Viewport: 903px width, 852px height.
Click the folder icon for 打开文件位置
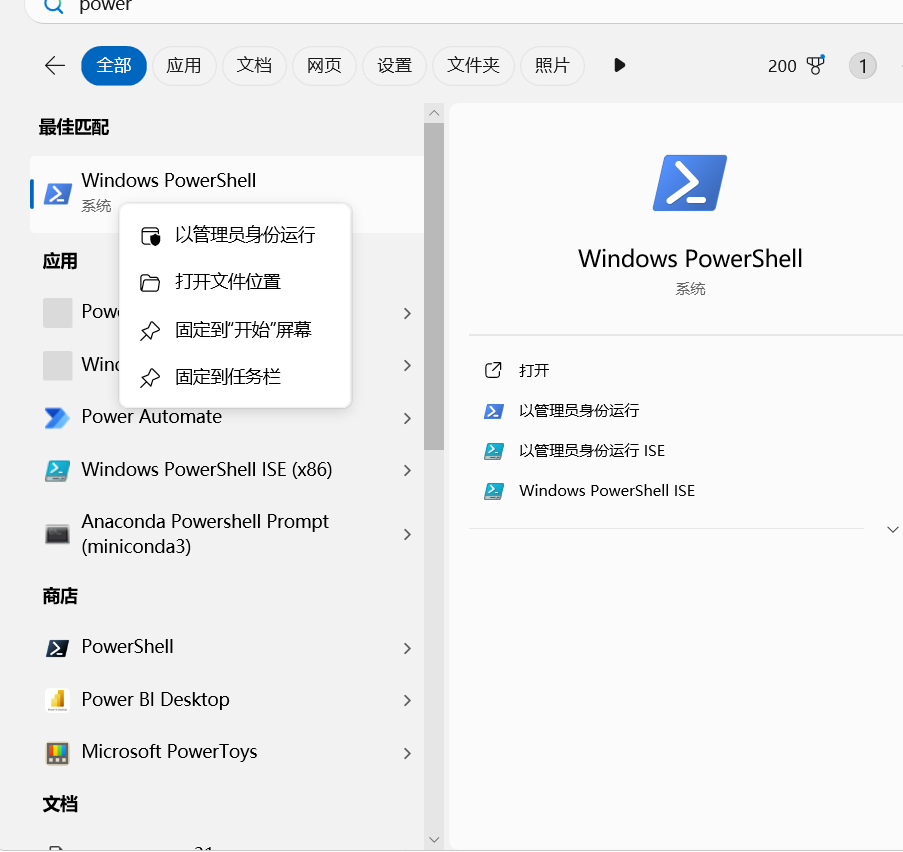[x=150, y=283]
